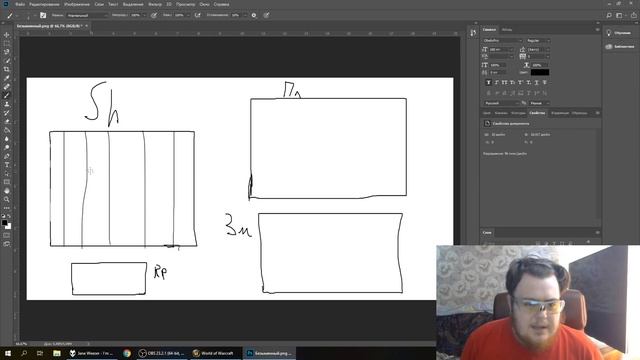Toggle All Caps in Character panel
This screenshot has width=640, height=360.
[504, 82]
